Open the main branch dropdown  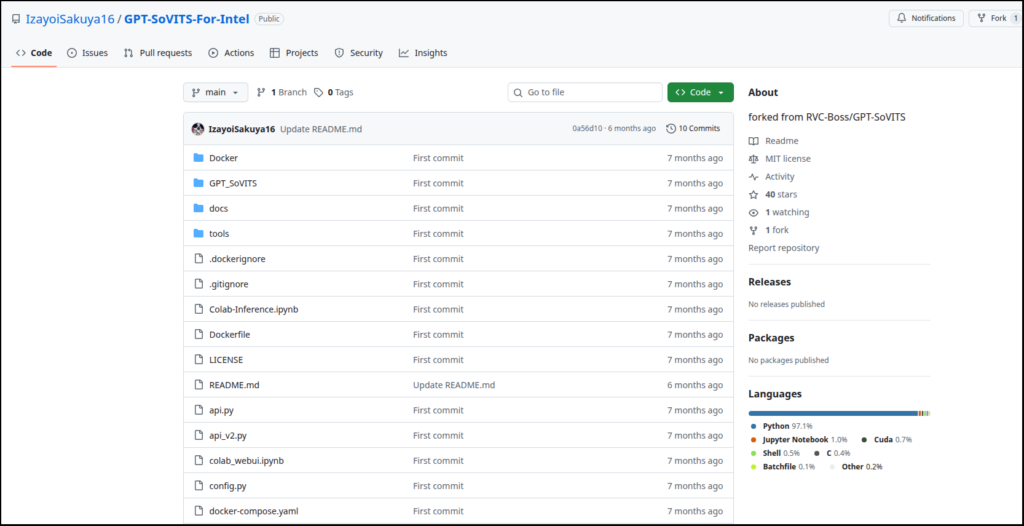[215, 92]
